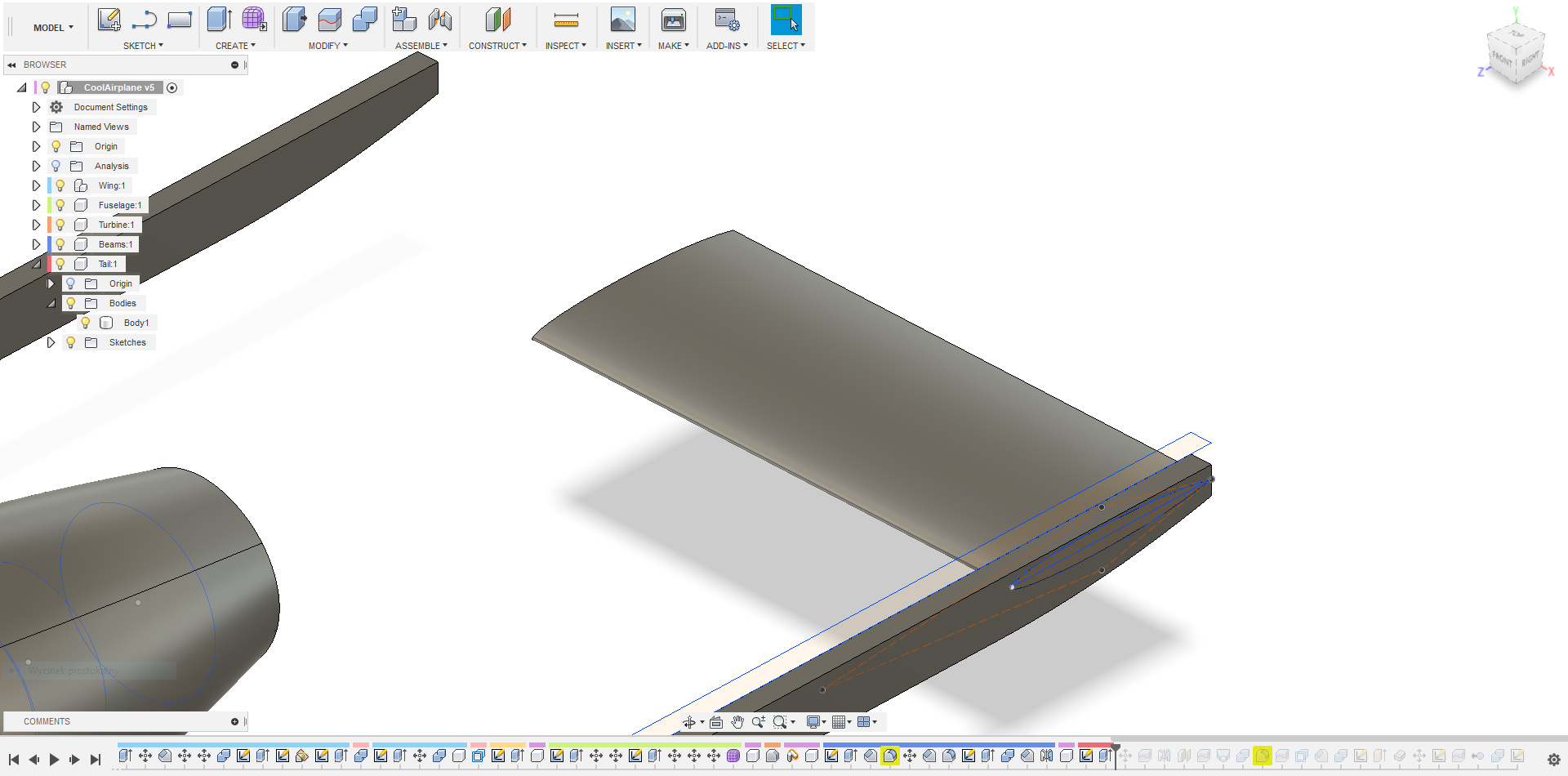
Task: Toggle visibility bulb of Turbine:1
Action: click(60, 225)
